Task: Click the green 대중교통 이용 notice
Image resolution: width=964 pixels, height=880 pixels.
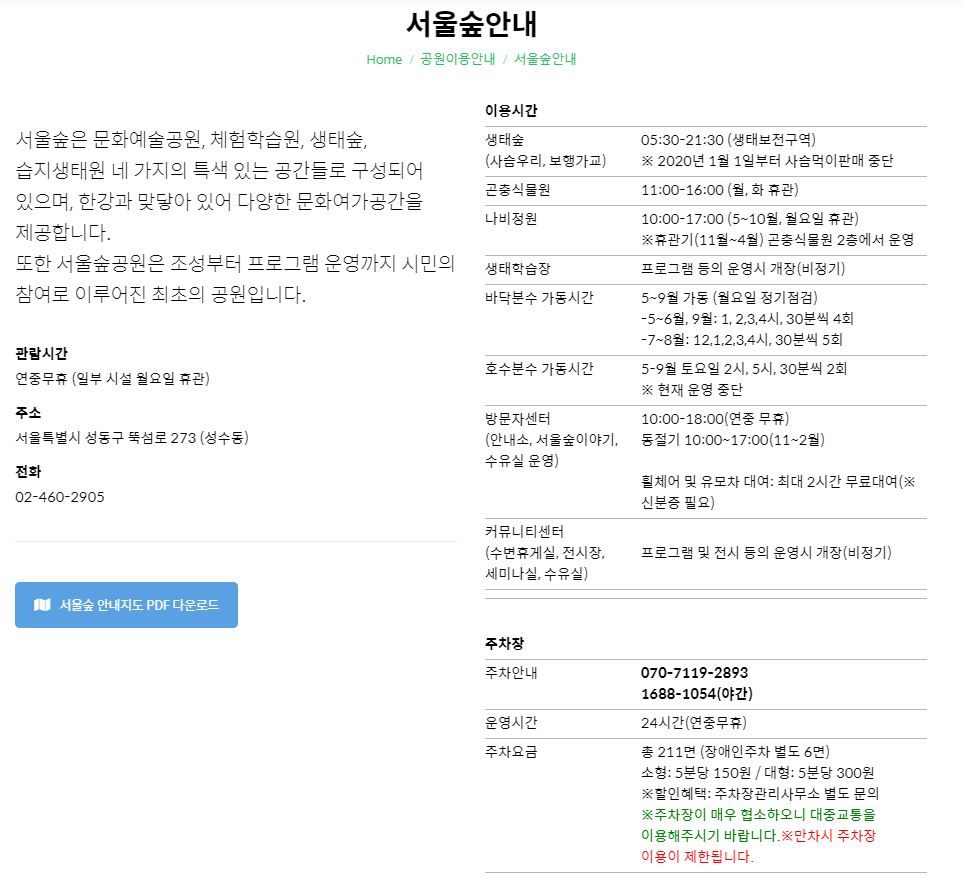Action: pos(758,814)
